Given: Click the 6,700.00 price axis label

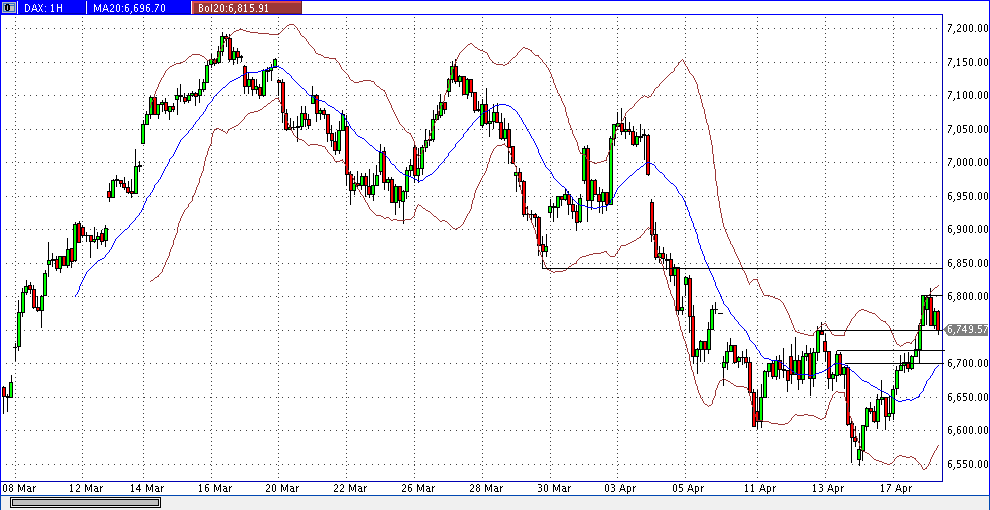Looking at the screenshot, I should [x=967, y=363].
